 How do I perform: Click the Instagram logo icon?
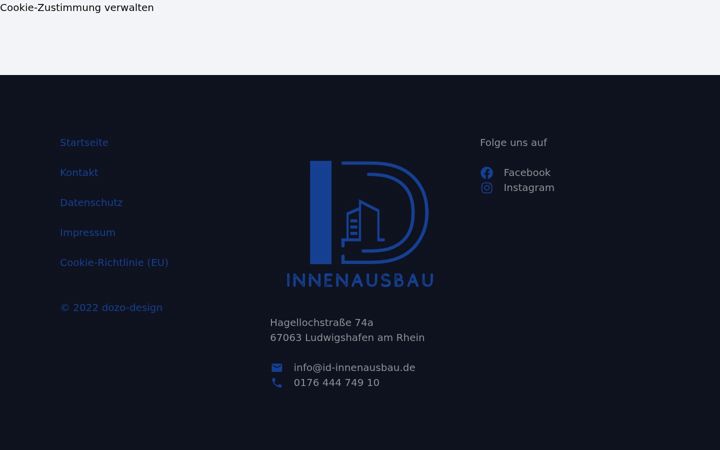[487, 188]
